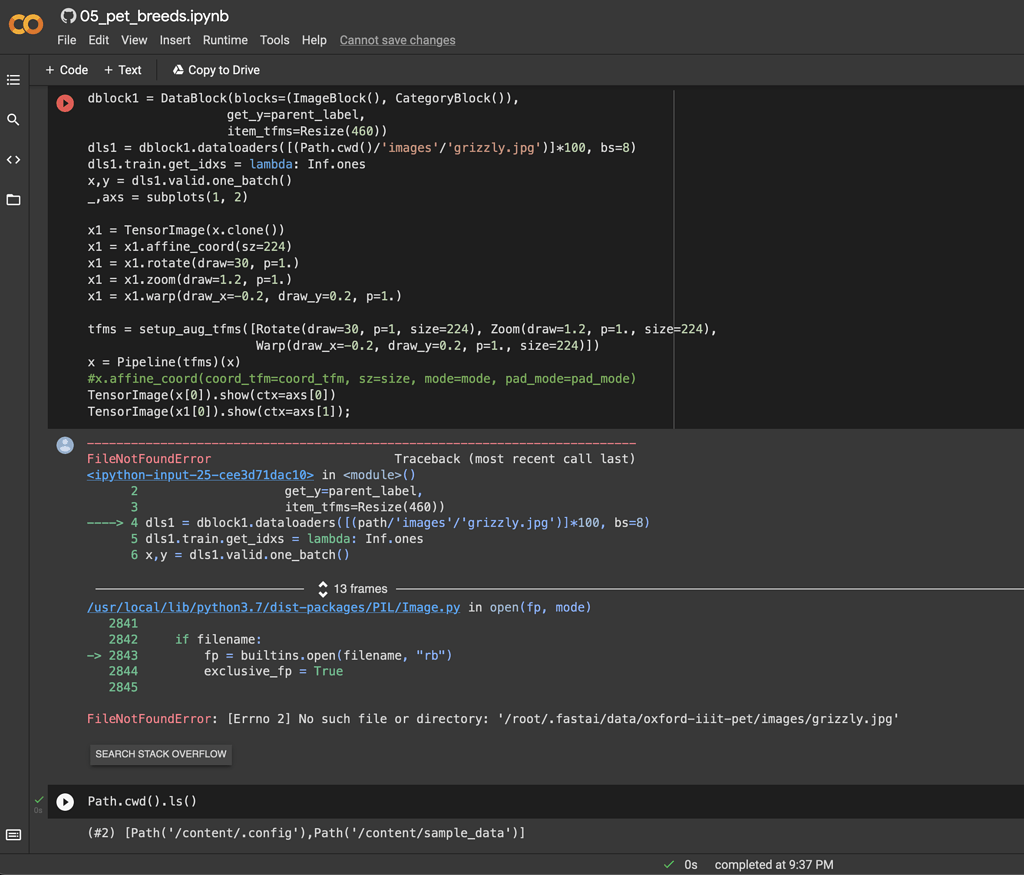Click the Copy to Drive button
Viewport: 1024px width, 875px height.
[215, 70]
